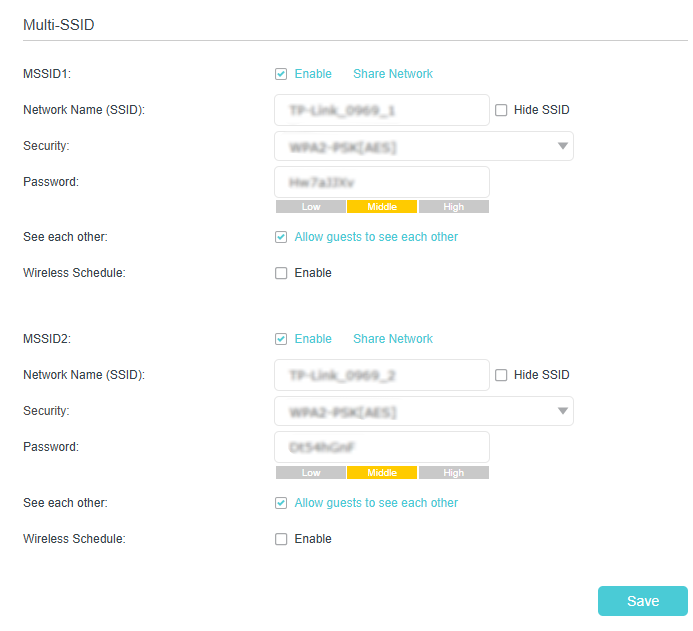Click MSSID2 Middle password strength segment
Screen dimensions: 693x631
click(382, 473)
